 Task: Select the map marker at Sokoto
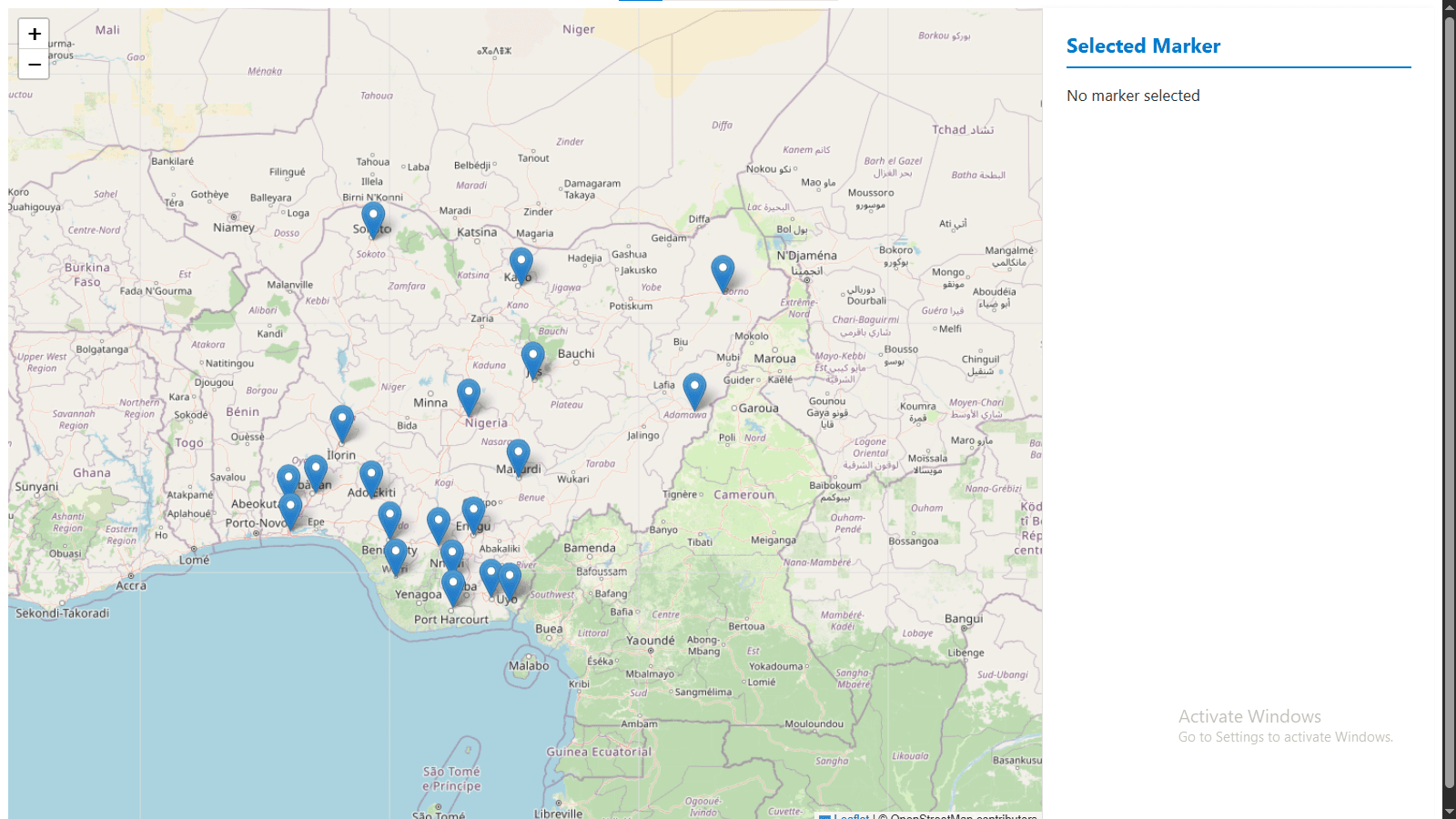tap(373, 218)
